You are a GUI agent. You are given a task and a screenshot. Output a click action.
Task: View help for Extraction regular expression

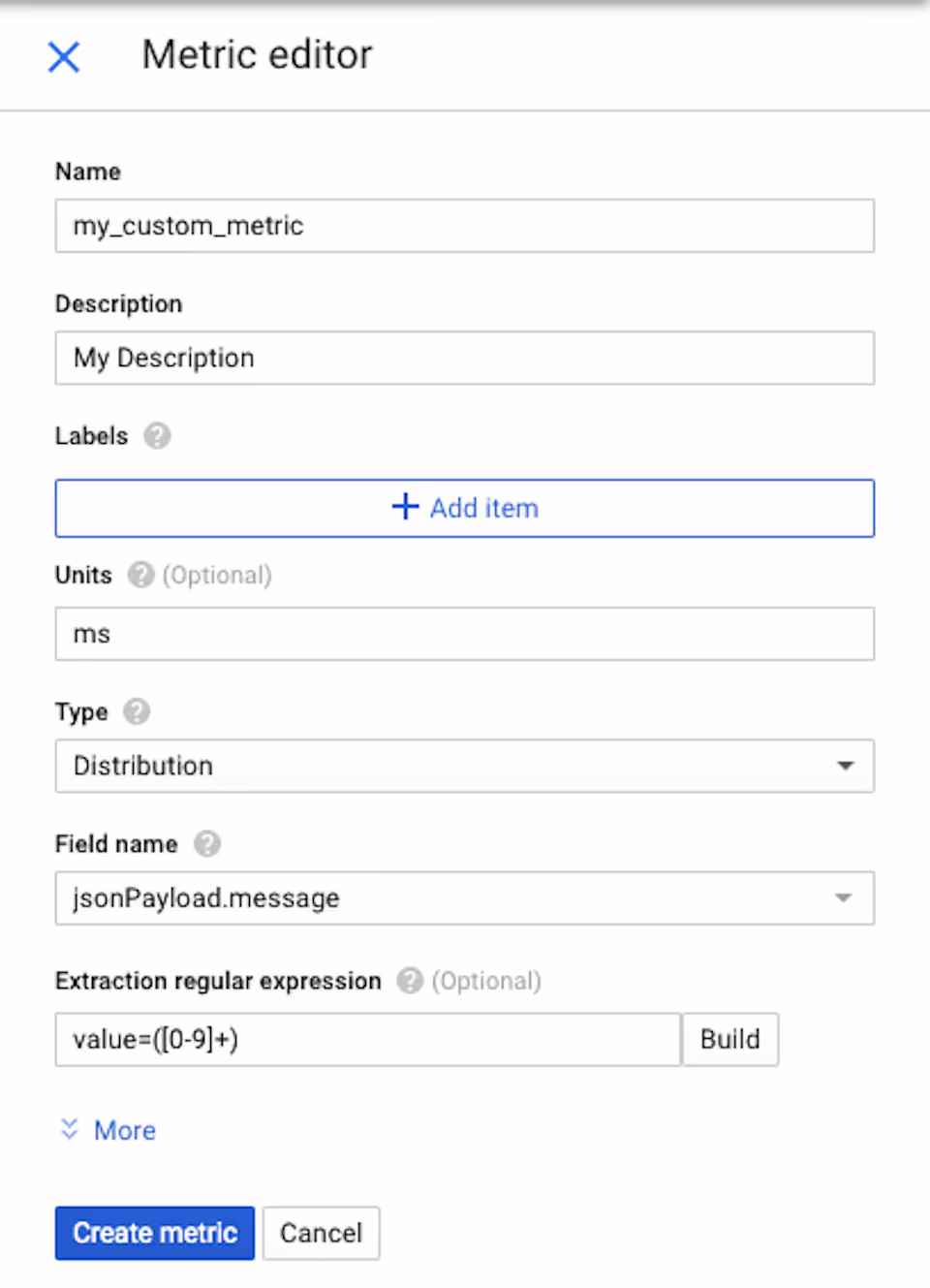411,981
